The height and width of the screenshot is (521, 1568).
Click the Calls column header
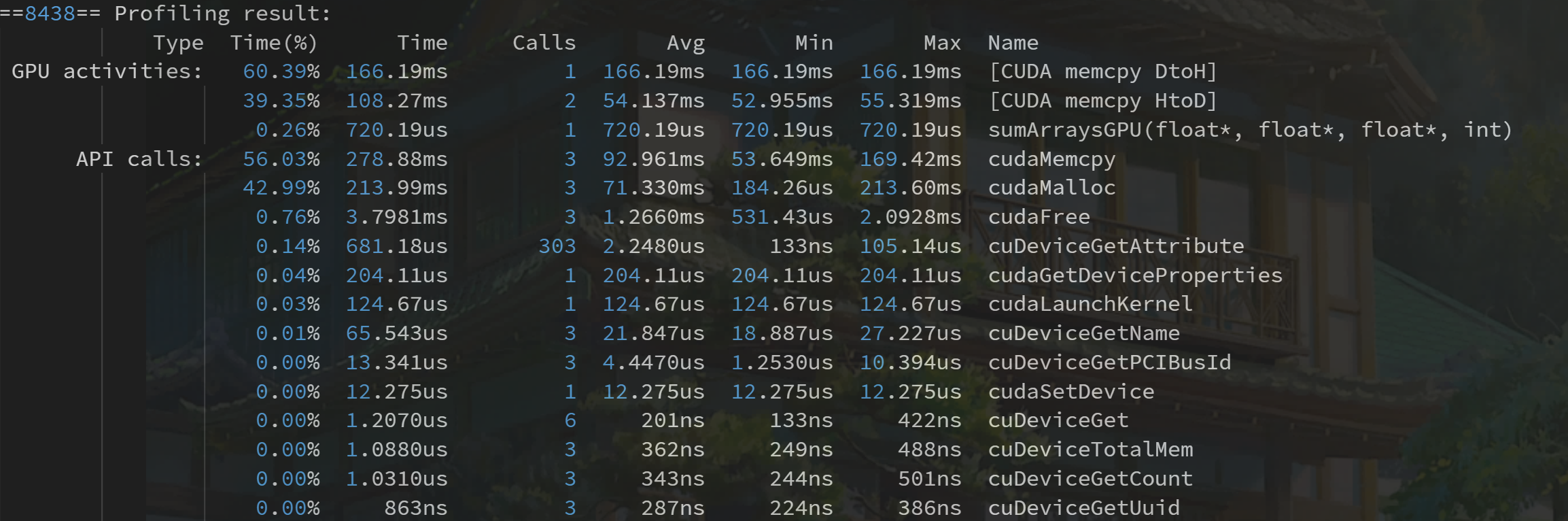(544, 43)
